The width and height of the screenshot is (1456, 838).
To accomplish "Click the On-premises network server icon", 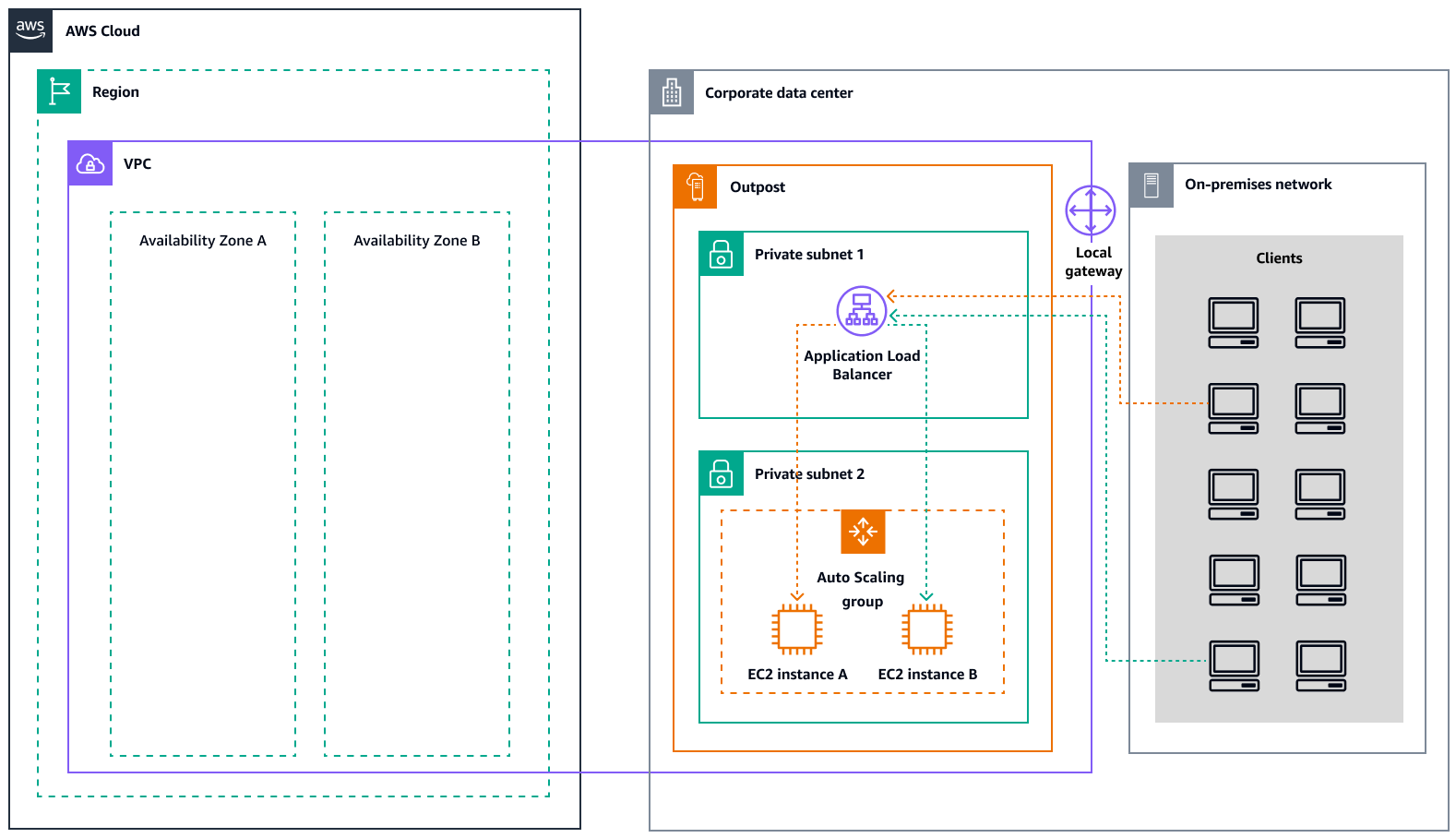I will (x=1152, y=186).
